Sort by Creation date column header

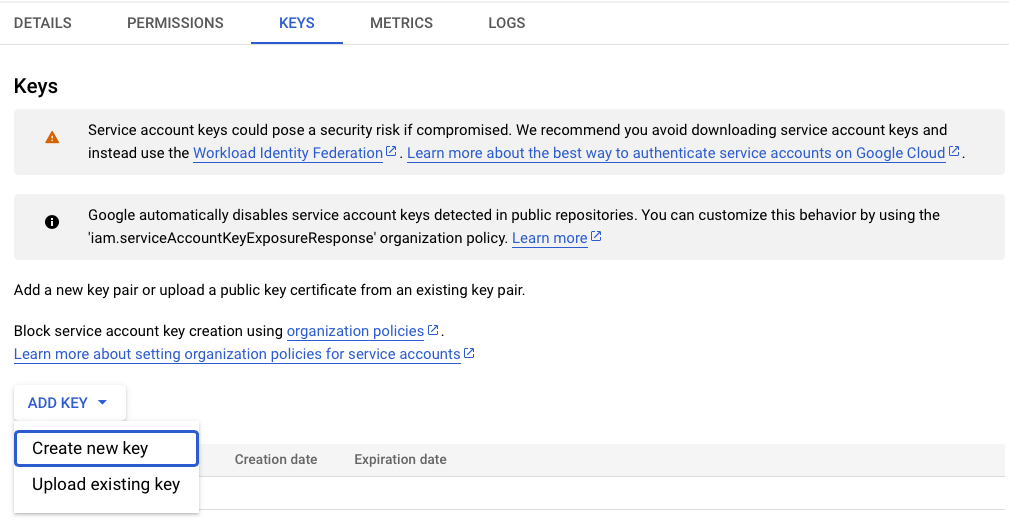pyautogui.click(x=276, y=459)
